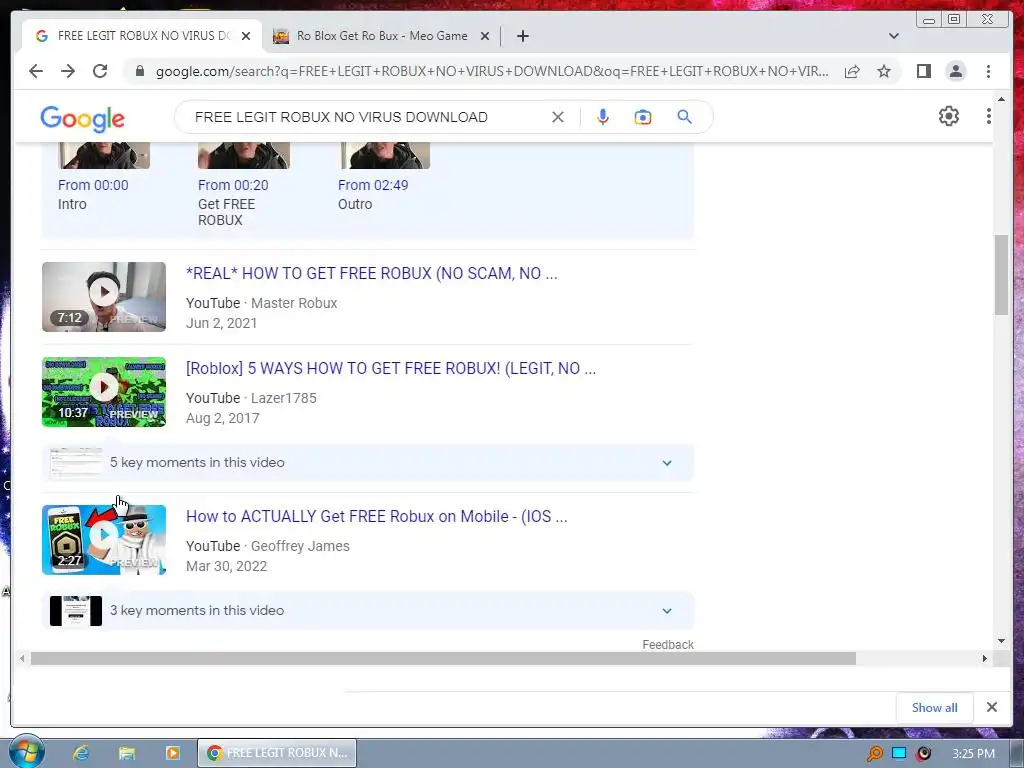Click the browser forward arrow
Image resolution: width=1024 pixels, height=768 pixels.
click(68, 71)
